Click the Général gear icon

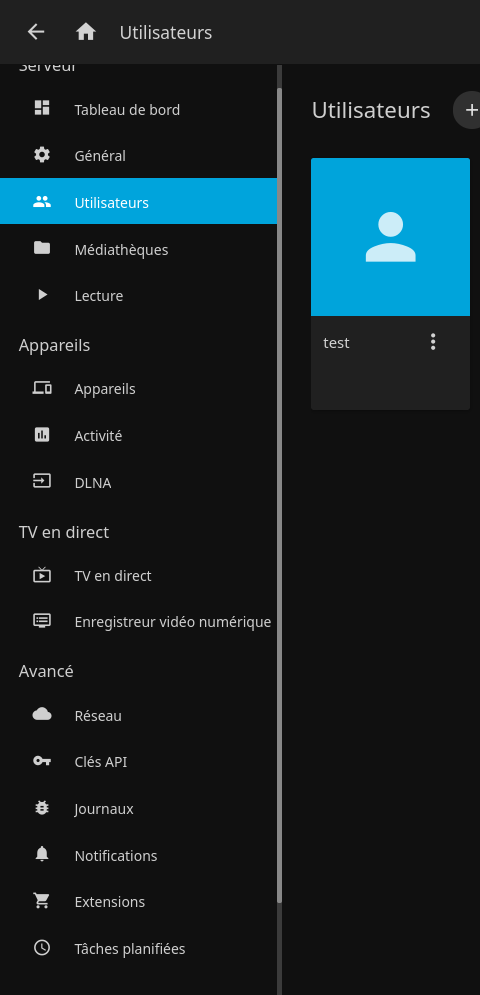pyautogui.click(x=42, y=155)
